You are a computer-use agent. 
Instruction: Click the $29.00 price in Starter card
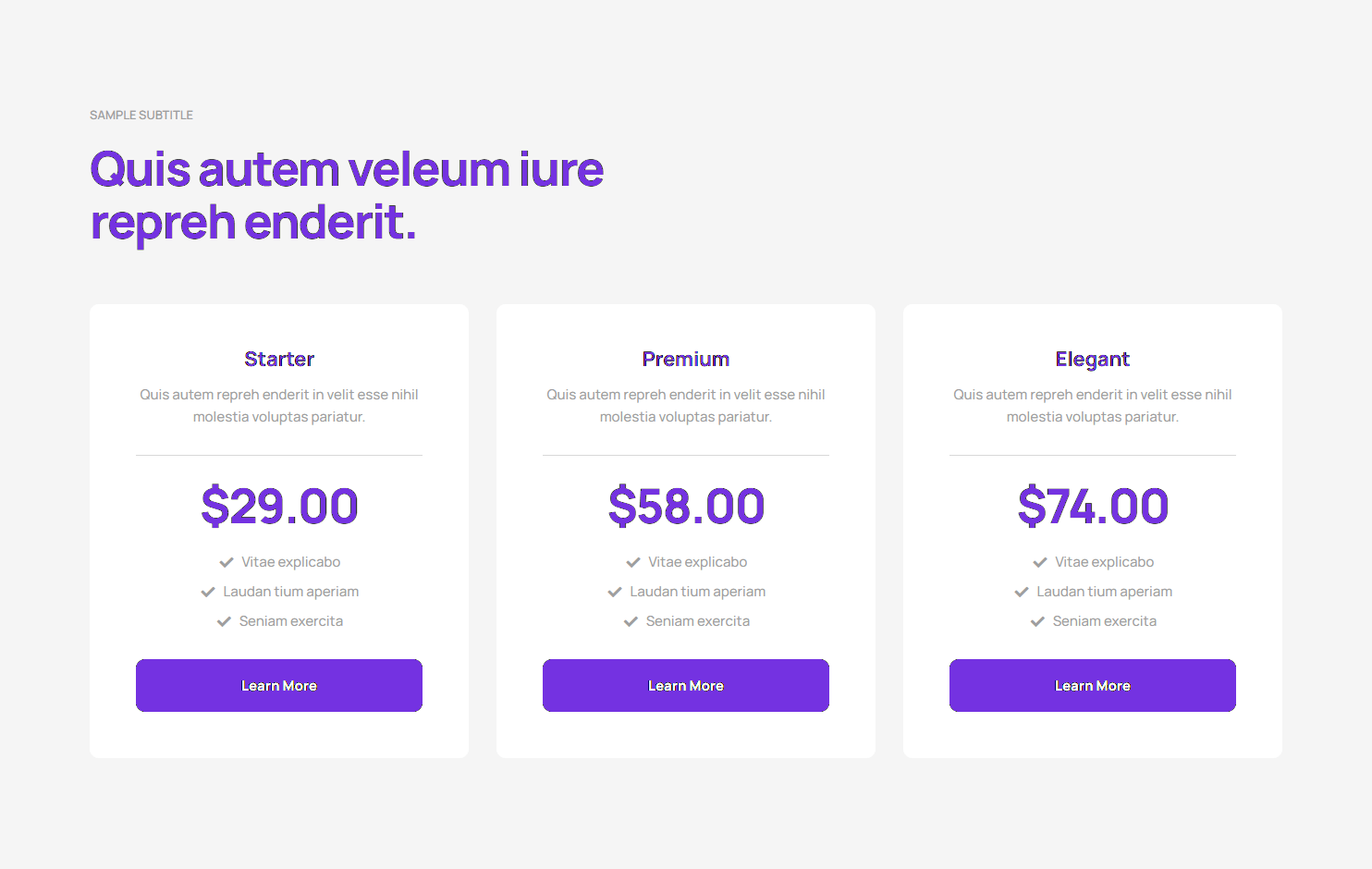point(278,506)
